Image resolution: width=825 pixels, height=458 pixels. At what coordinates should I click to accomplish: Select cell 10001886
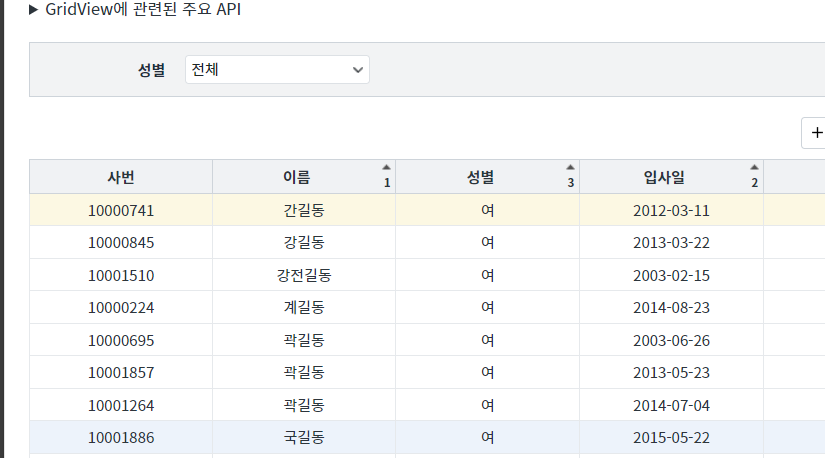(121, 437)
